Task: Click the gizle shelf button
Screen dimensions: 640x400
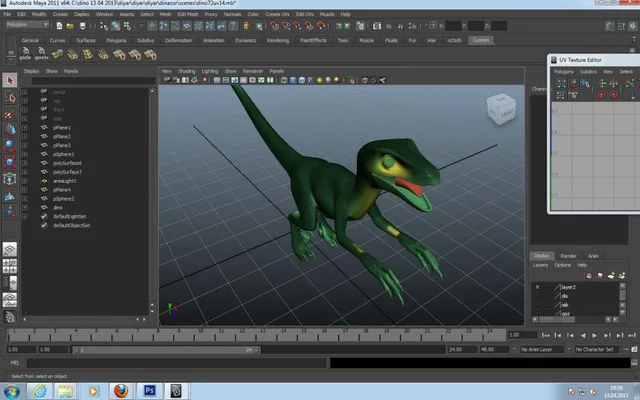Action: [25, 53]
